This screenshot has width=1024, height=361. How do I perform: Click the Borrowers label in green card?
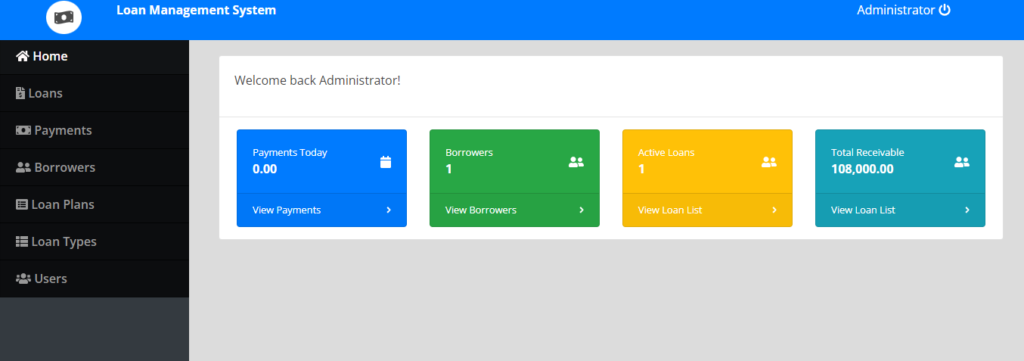point(469,153)
